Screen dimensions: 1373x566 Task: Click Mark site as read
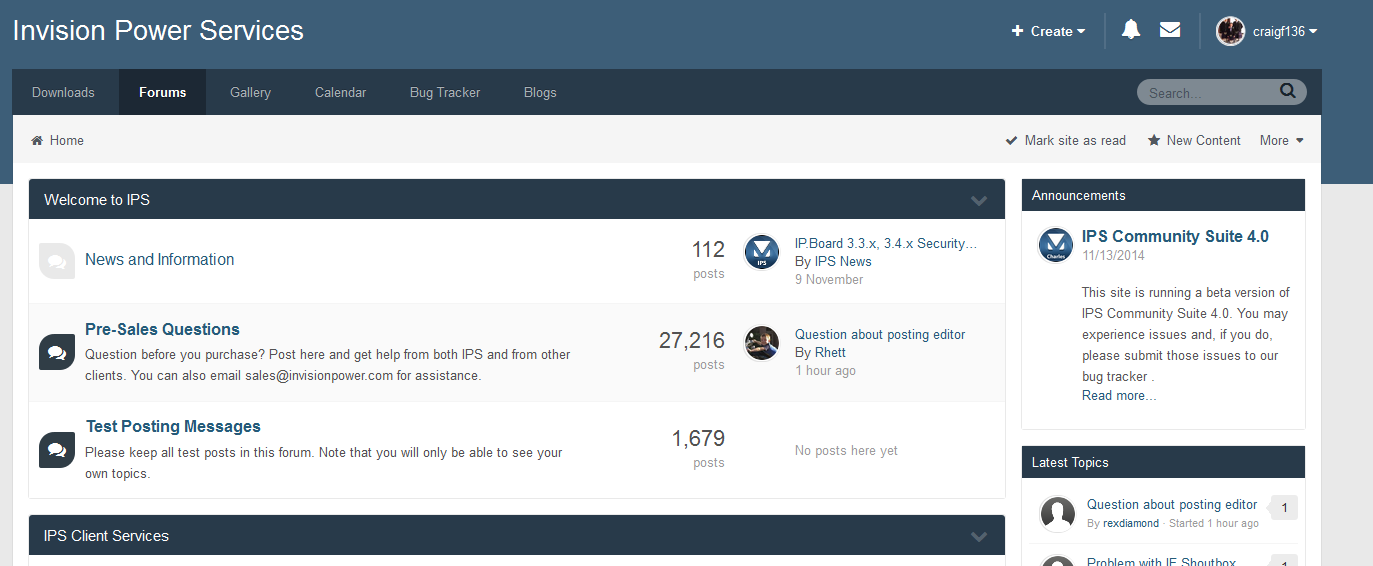(x=1075, y=140)
